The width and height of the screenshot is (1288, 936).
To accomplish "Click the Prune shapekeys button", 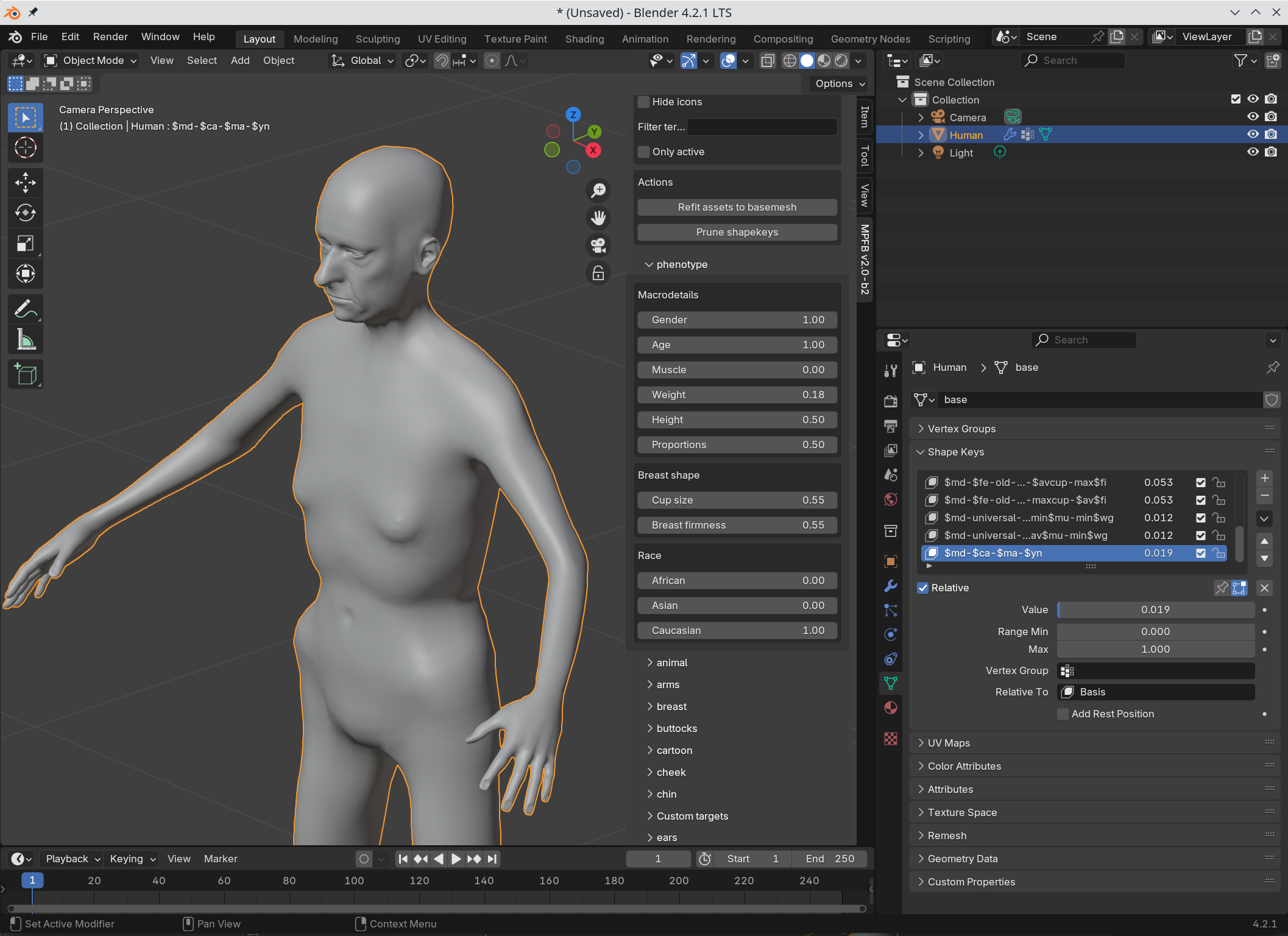I will click(737, 232).
